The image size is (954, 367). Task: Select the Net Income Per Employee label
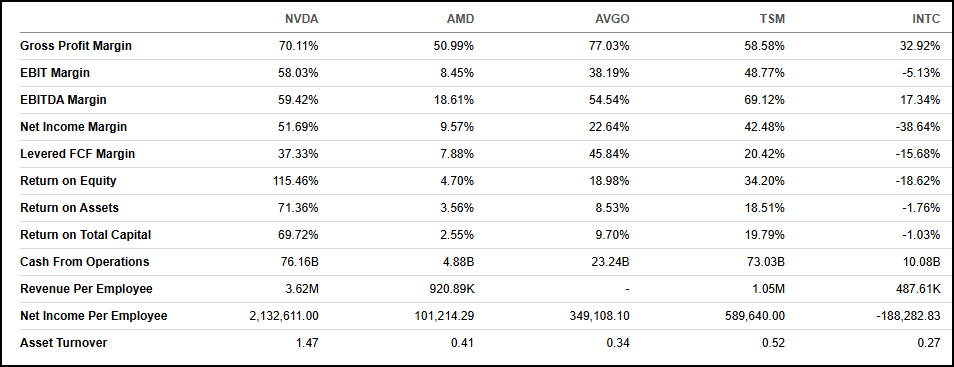click(x=94, y=316)
